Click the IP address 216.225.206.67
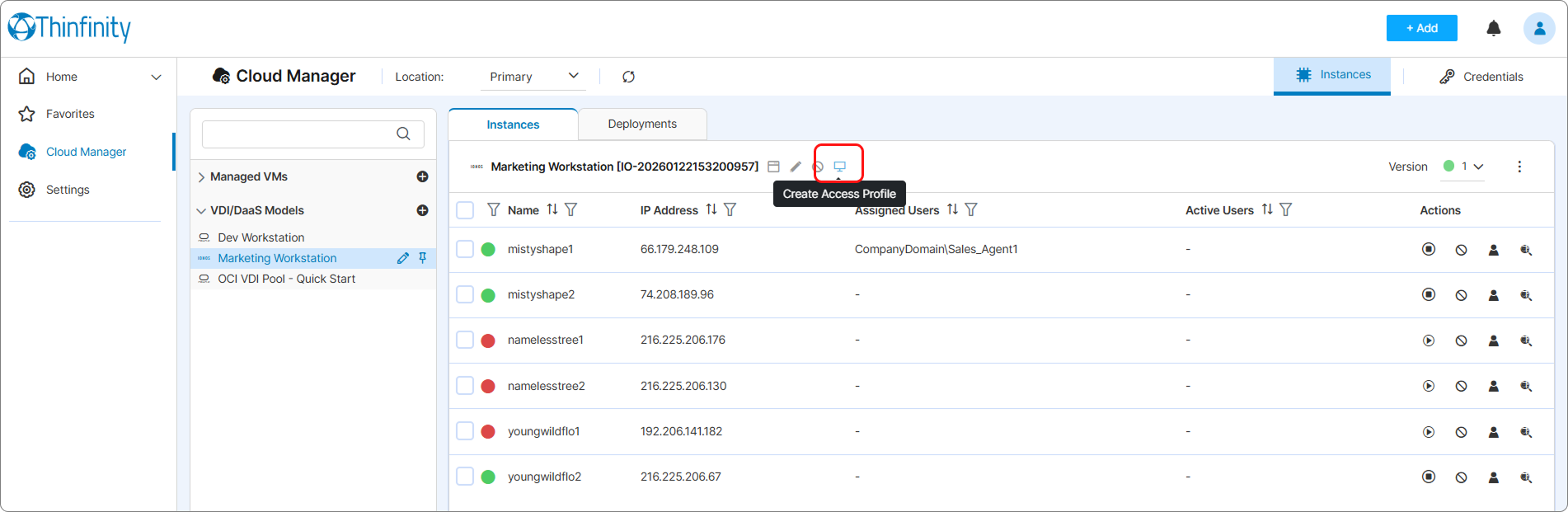Image resolution: width=1568 pixels, height=512 pixels. coord(680,477)
